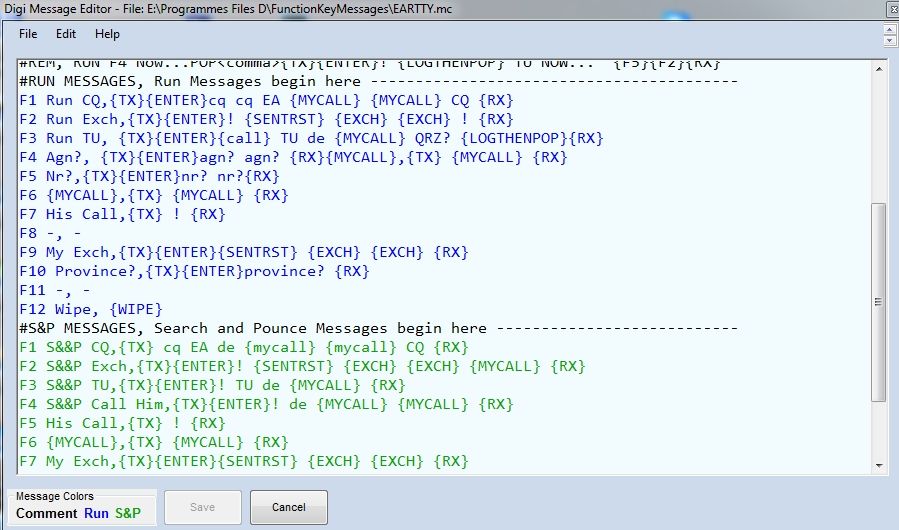
Task: Click the blue Run color label
Action: (96, 513)
